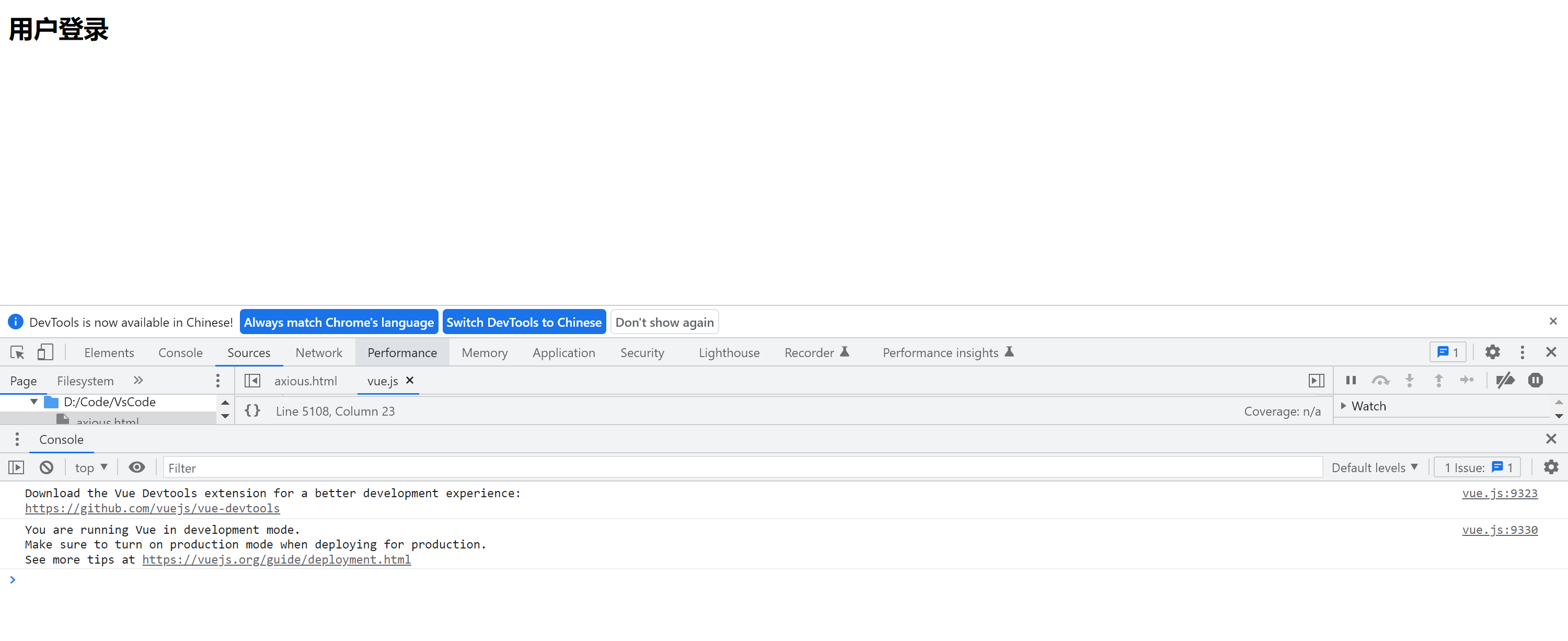The height and width of the screenshot is (641, 1568).
Task: Switch to the Console tab in main toolbar
Action: pos(180,352)
